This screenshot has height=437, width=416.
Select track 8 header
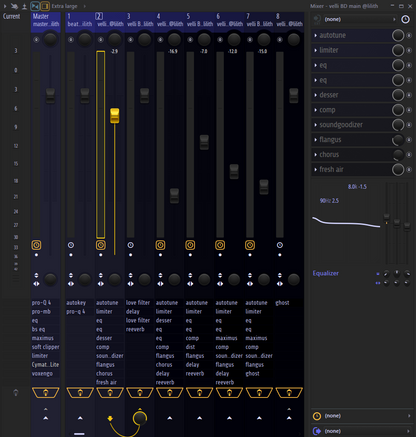coord(289,20)
